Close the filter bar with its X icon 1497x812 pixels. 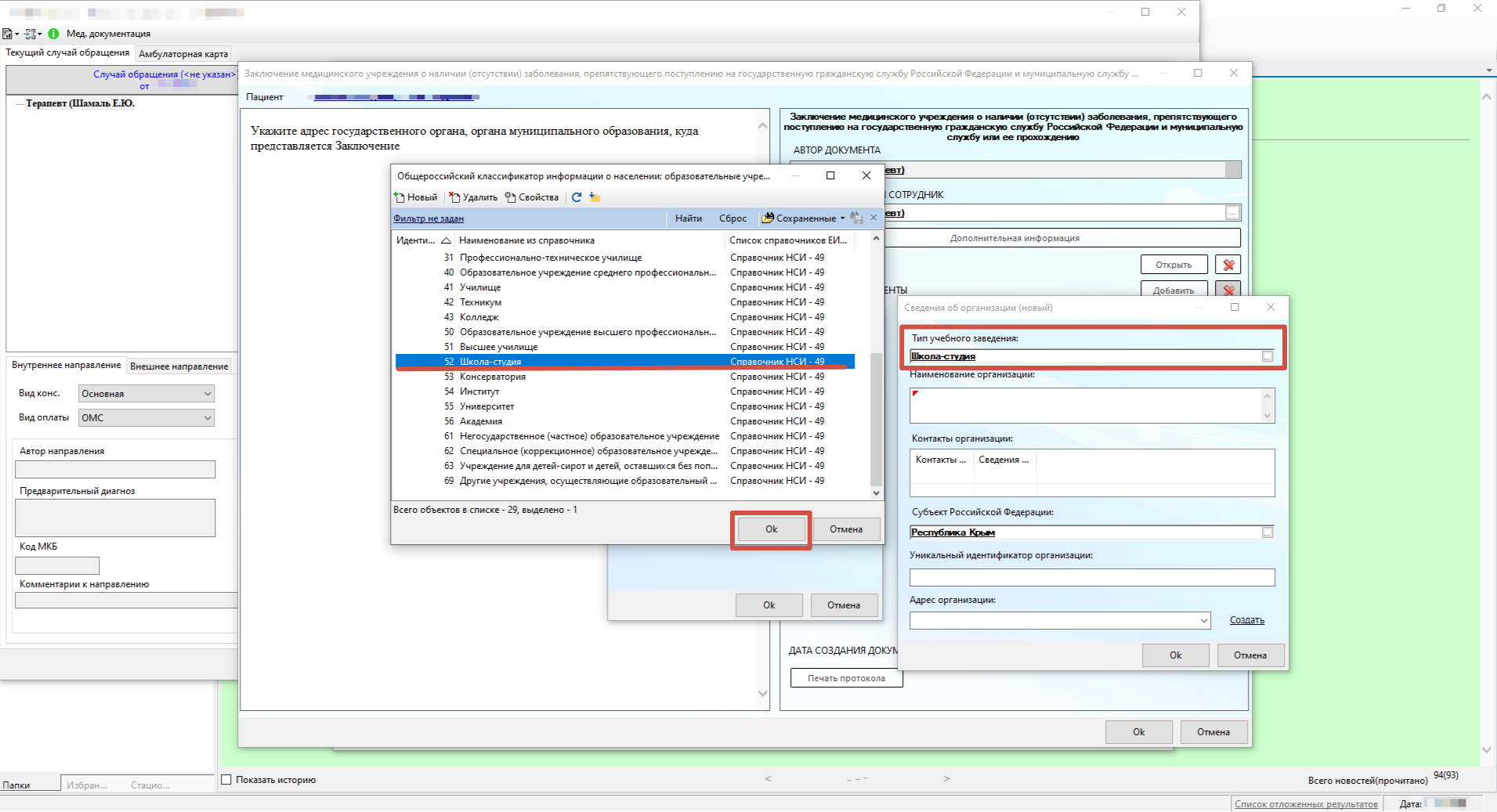point(873,218)
